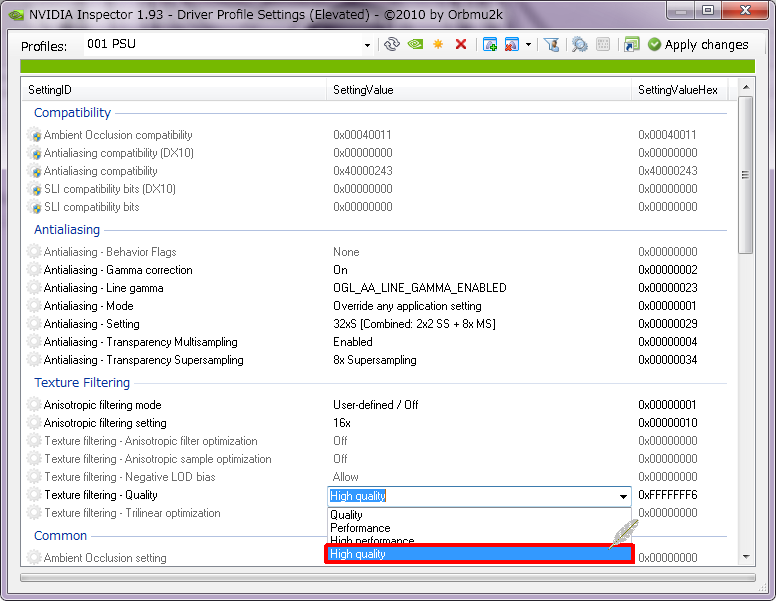The image size is (776, 601).
Task: Open dropdown arrow beside remove application icon
Action: (529, 45)
